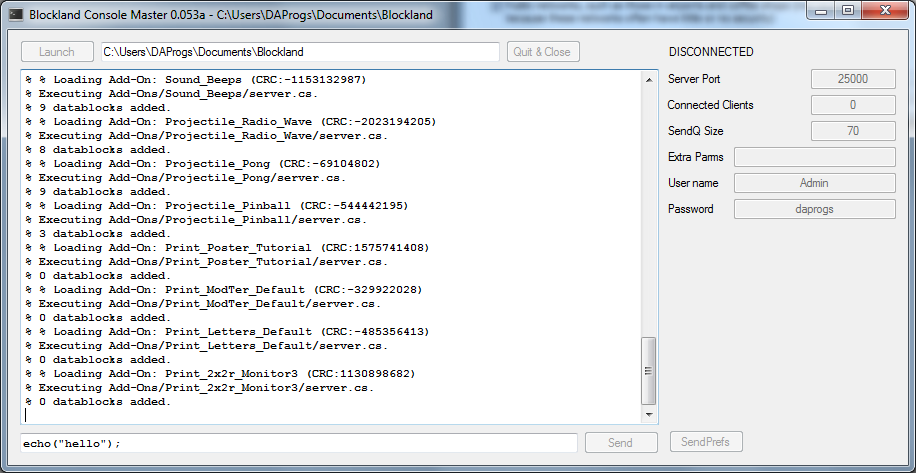Click the DISCONNECTED status text
The height and width of the screenshot is (473, 916).
click(711, 52)
